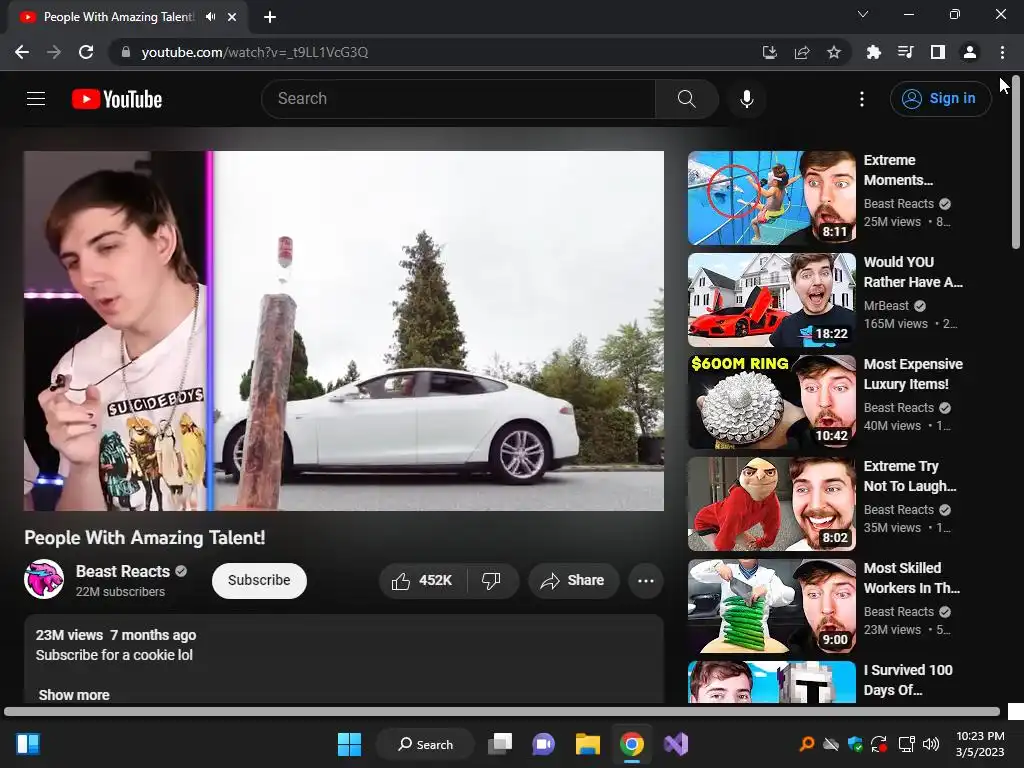Open Chrome three-dot menu
1024x768 pixels.
click(x=1002, y=52)
